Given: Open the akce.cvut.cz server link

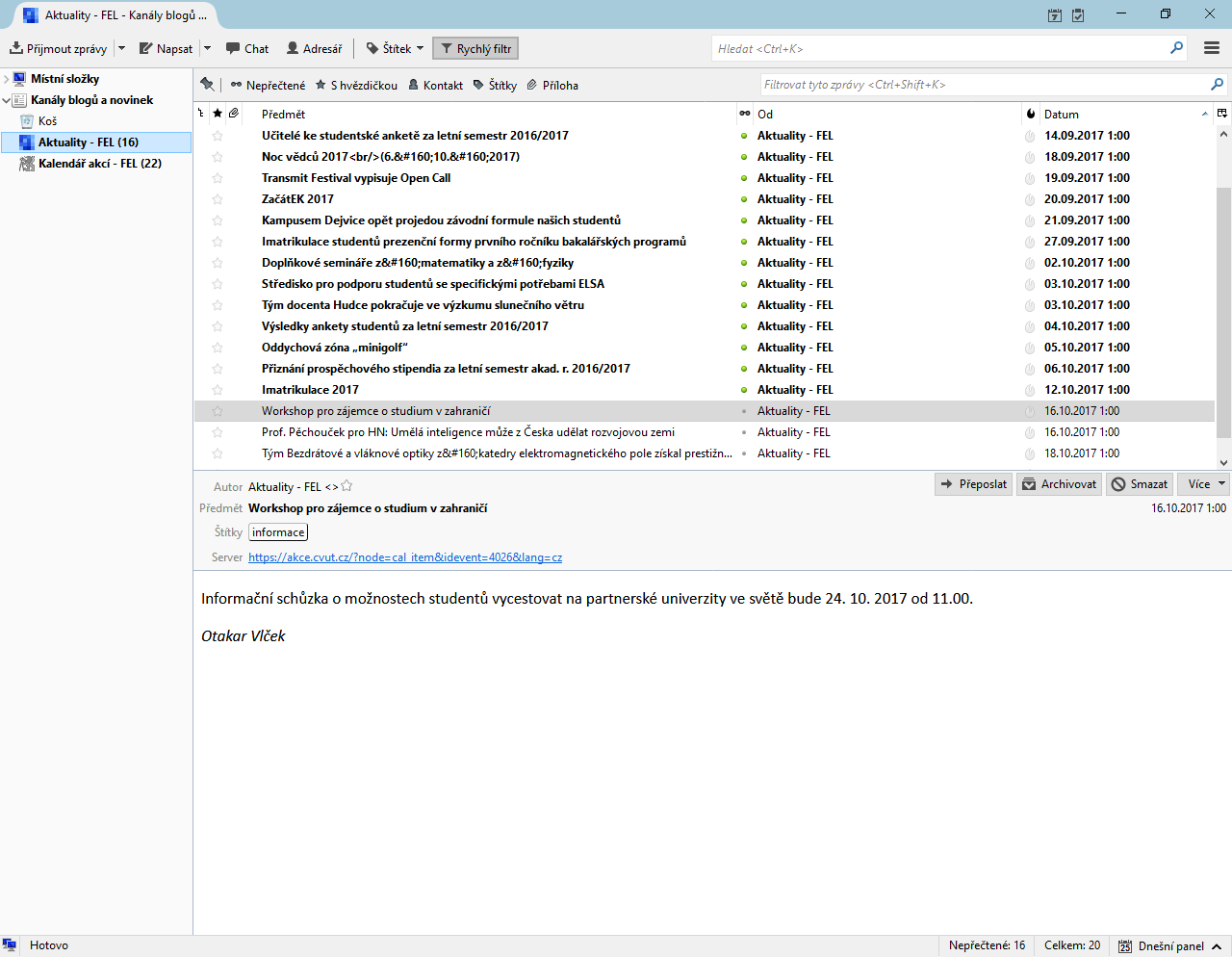Looking at the screenshot, I should (404, 557).
